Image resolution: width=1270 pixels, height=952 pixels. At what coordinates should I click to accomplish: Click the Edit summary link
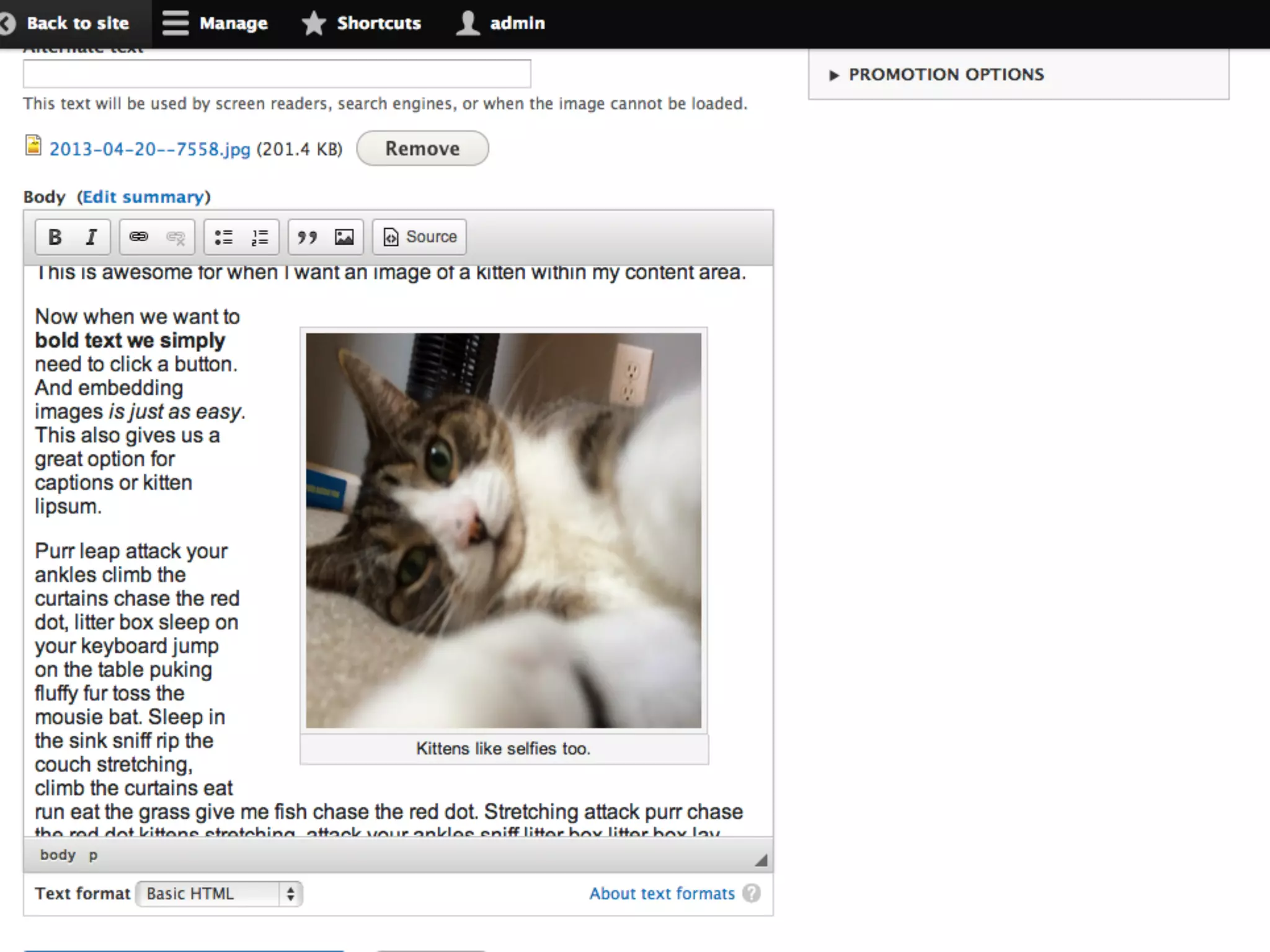pos(143,197)
